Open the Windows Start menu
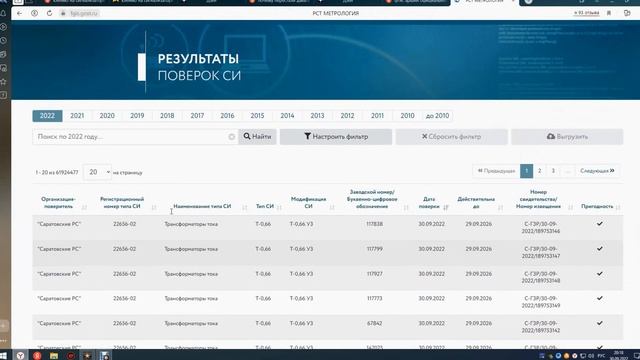 [4, 356]
